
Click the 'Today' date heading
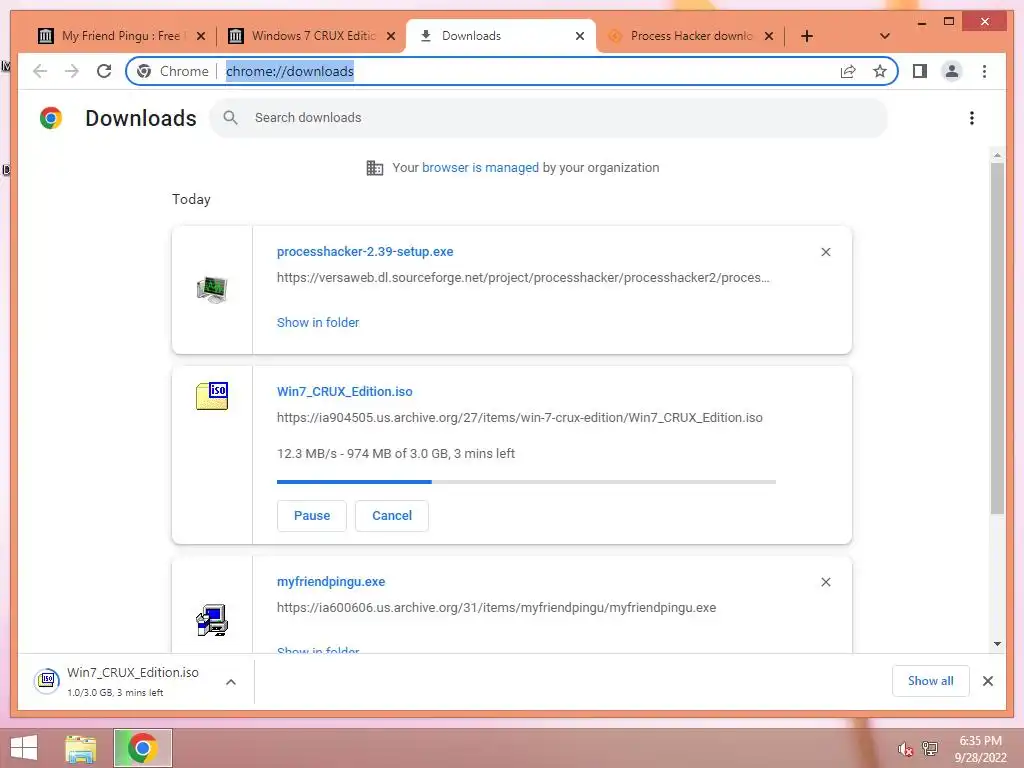pos(191,199)
